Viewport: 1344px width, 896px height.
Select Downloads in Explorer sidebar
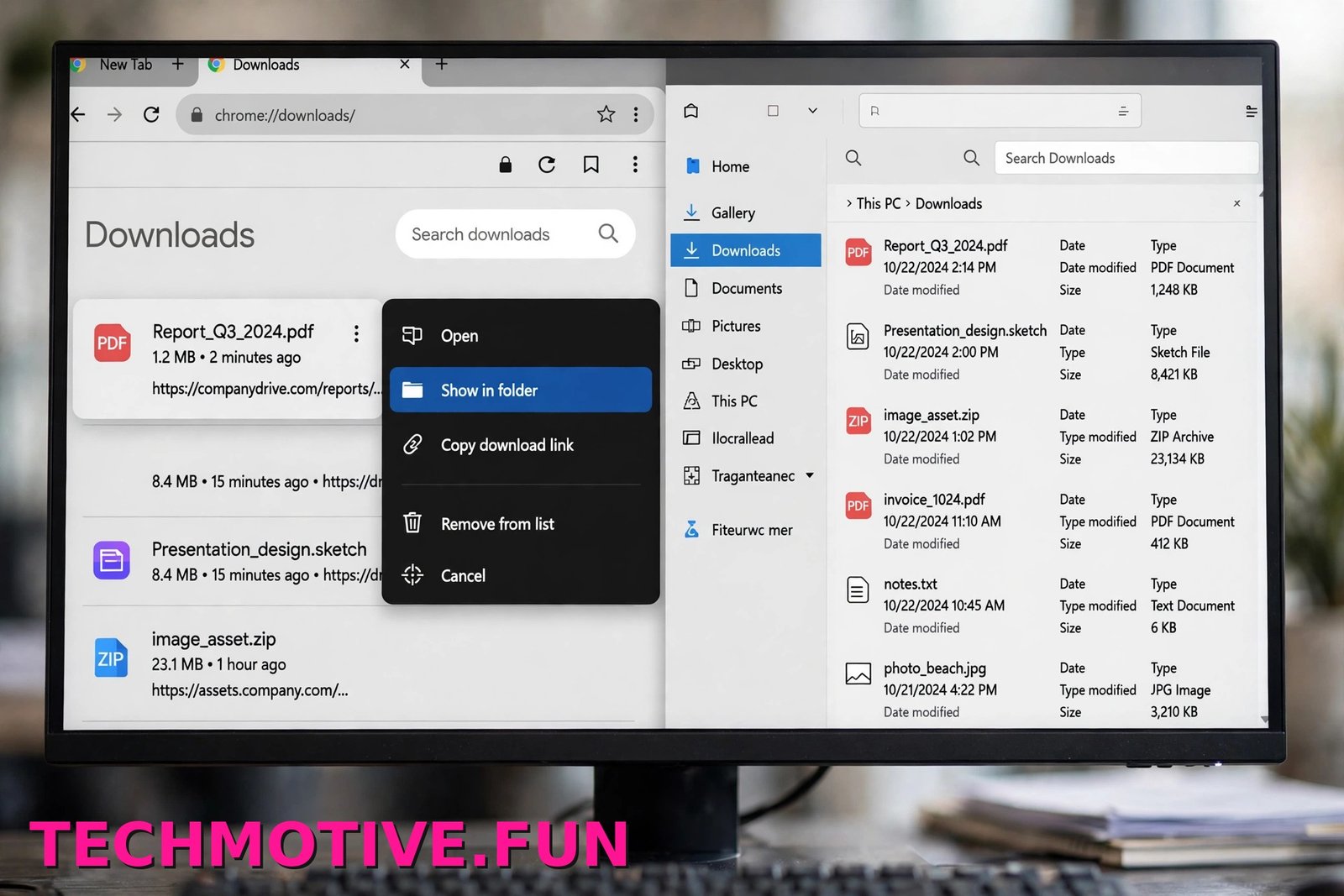point(746,250)
